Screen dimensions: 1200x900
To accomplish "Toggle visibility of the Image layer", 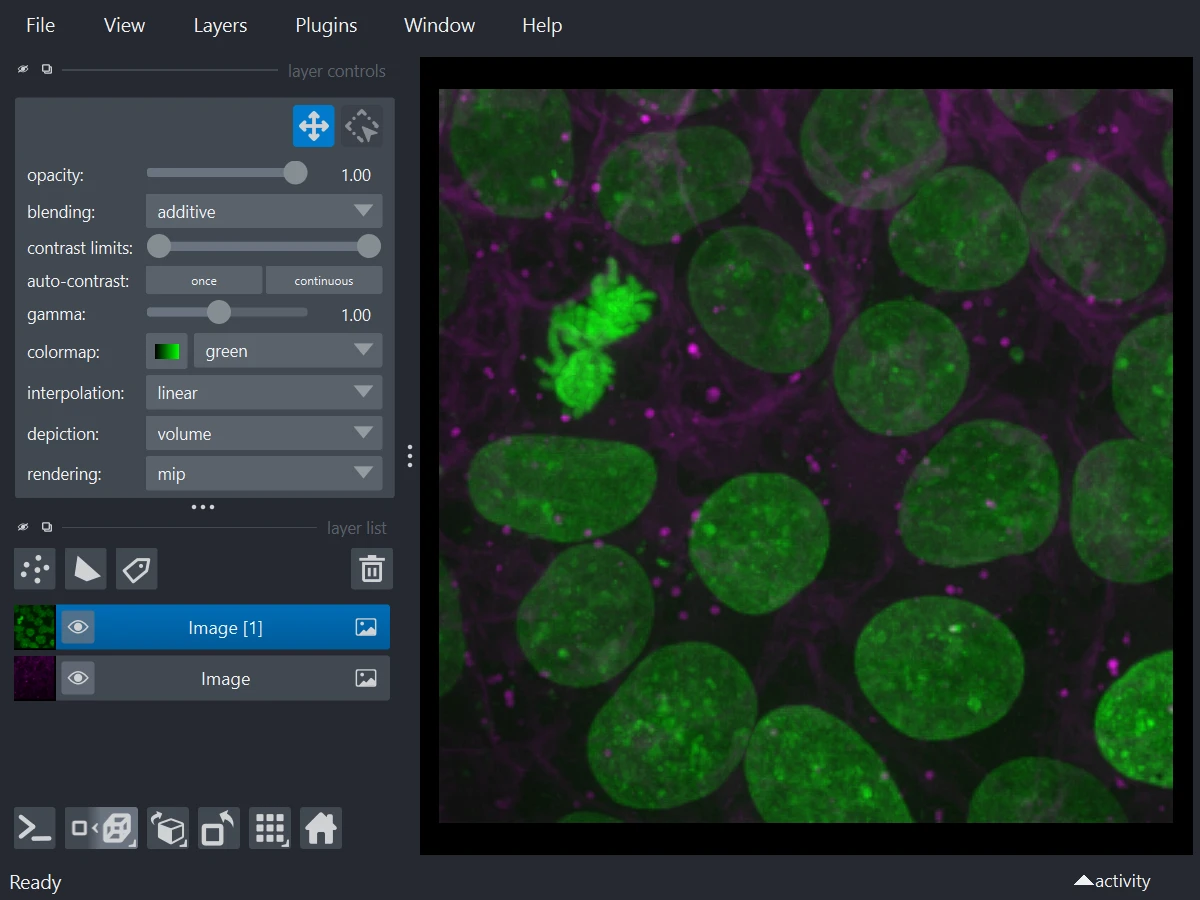I will point(78,679).
